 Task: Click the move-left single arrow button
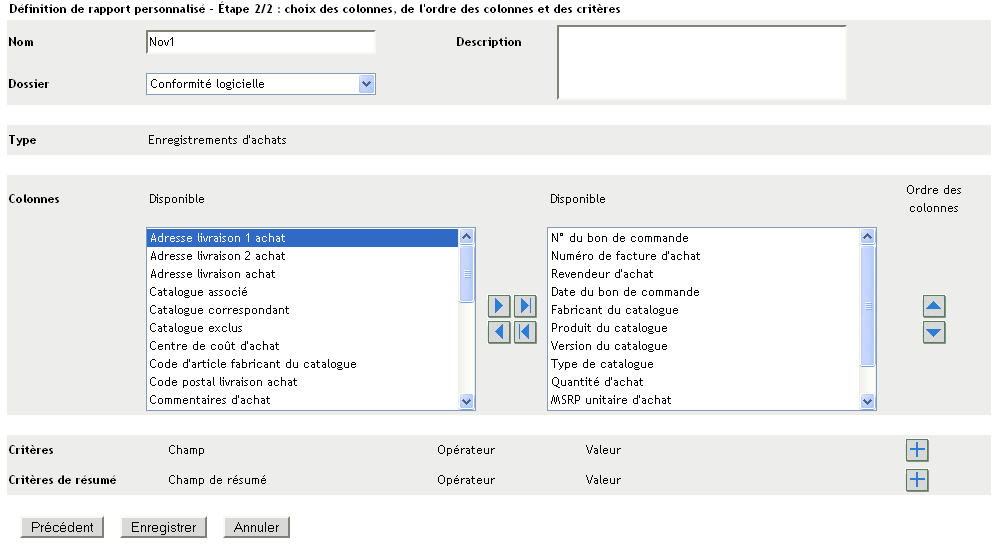tap(499, 332)
